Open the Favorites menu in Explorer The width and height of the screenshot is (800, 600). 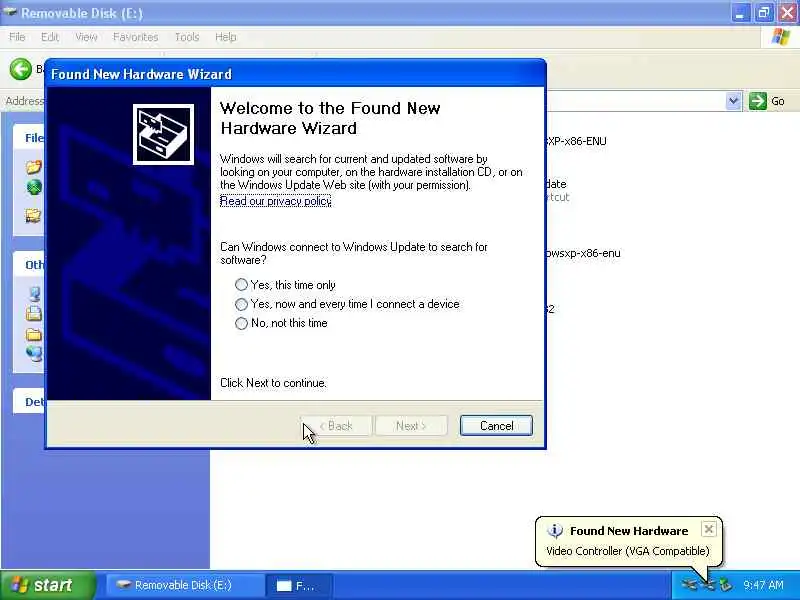[136, 37]
